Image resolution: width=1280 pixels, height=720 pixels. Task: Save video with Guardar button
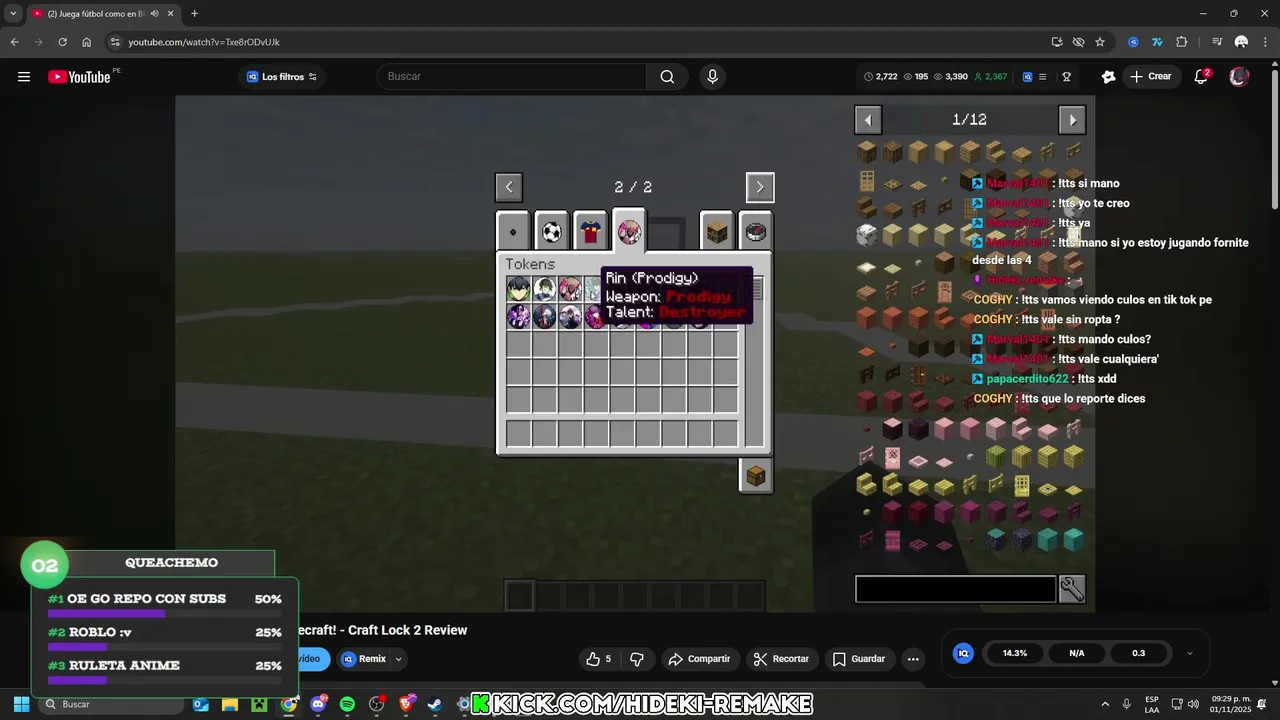(x=859, y=659)
